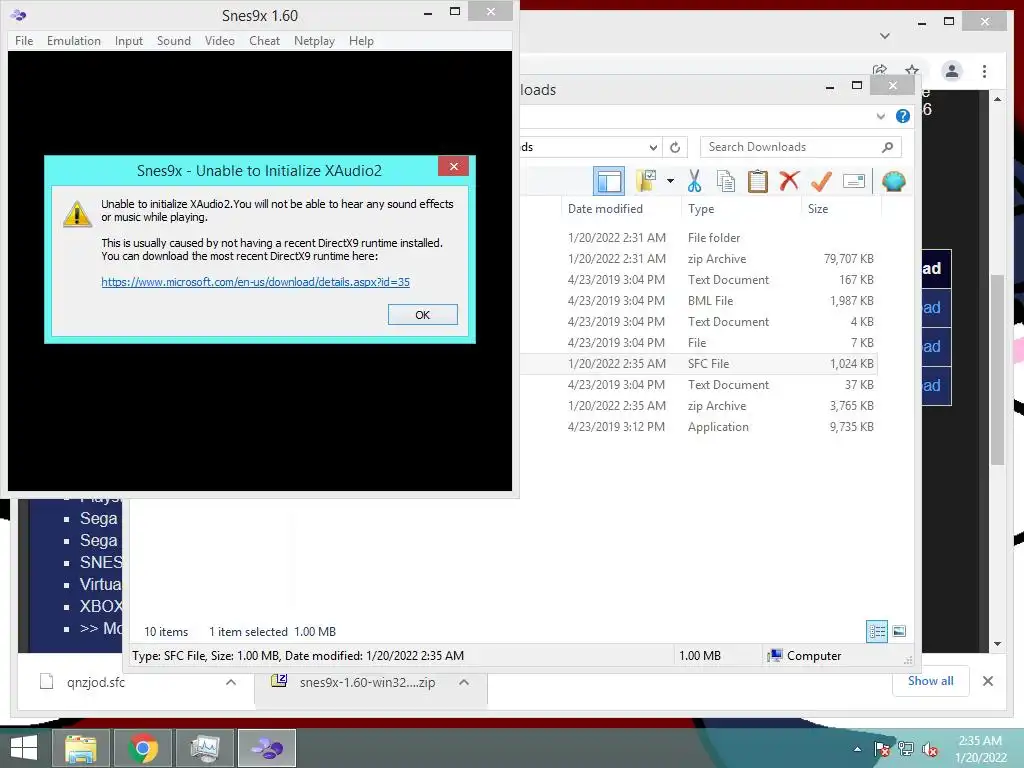Click the folder options icon in Explorer toolbar
1024x768 pixels.
647,181
